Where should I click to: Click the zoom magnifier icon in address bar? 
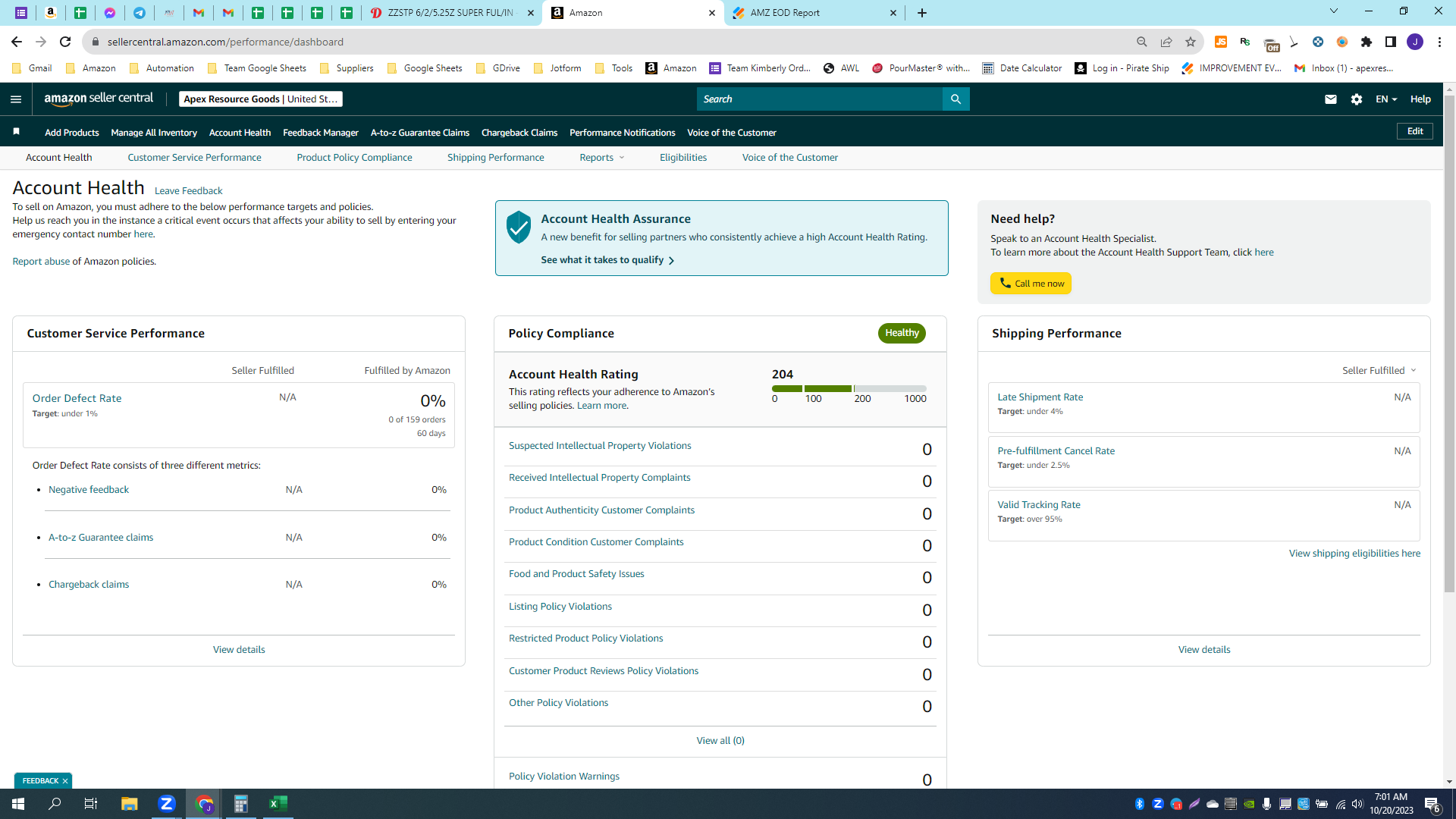click(x=1142, y=42)
